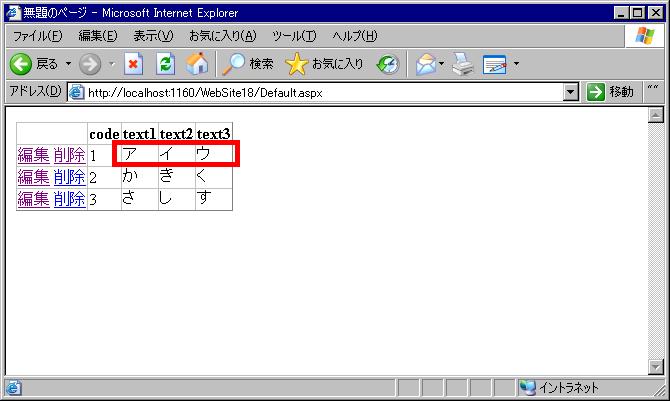Click the イントラネット status bar text
670x401 pixels.
pos(569,388)
